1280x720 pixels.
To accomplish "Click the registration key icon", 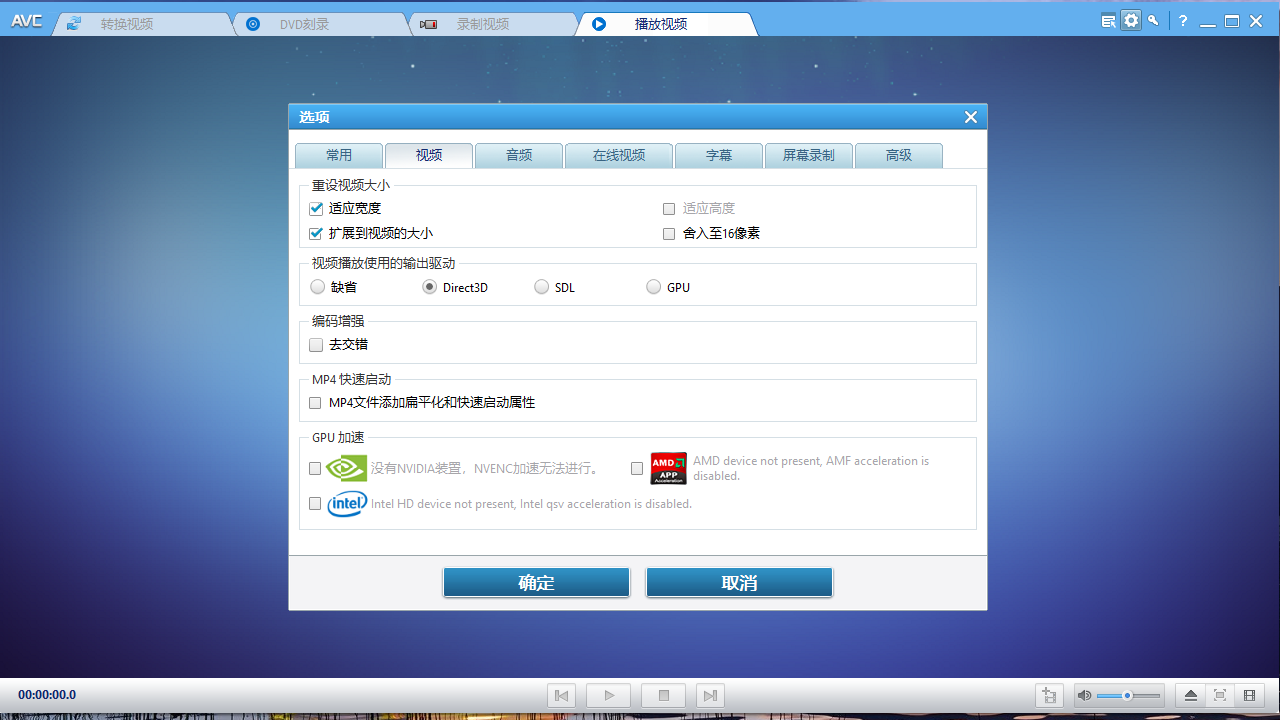I will click(x=1154, y=20).
